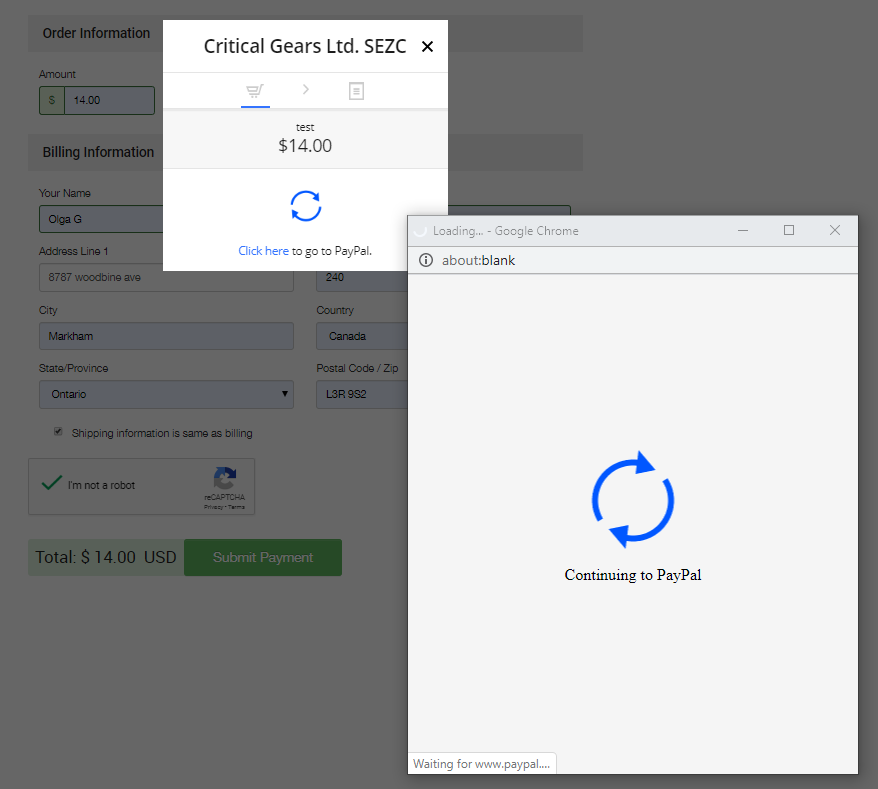
Task: Click the Order Information section header
Action: point(96,34)
